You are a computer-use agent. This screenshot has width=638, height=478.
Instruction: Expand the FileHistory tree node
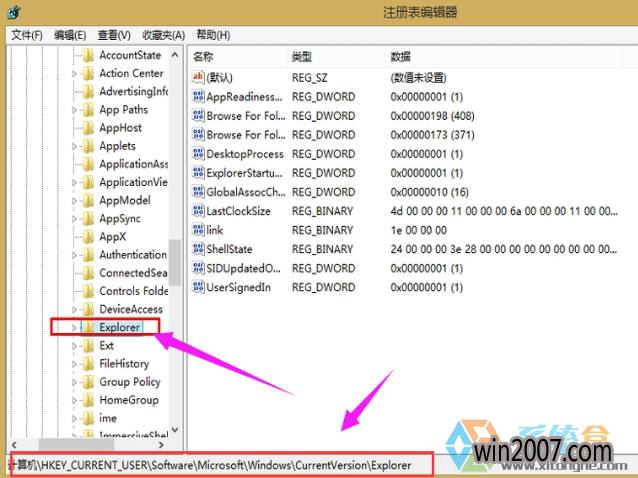pyautogui.click(x=74, y=364)
